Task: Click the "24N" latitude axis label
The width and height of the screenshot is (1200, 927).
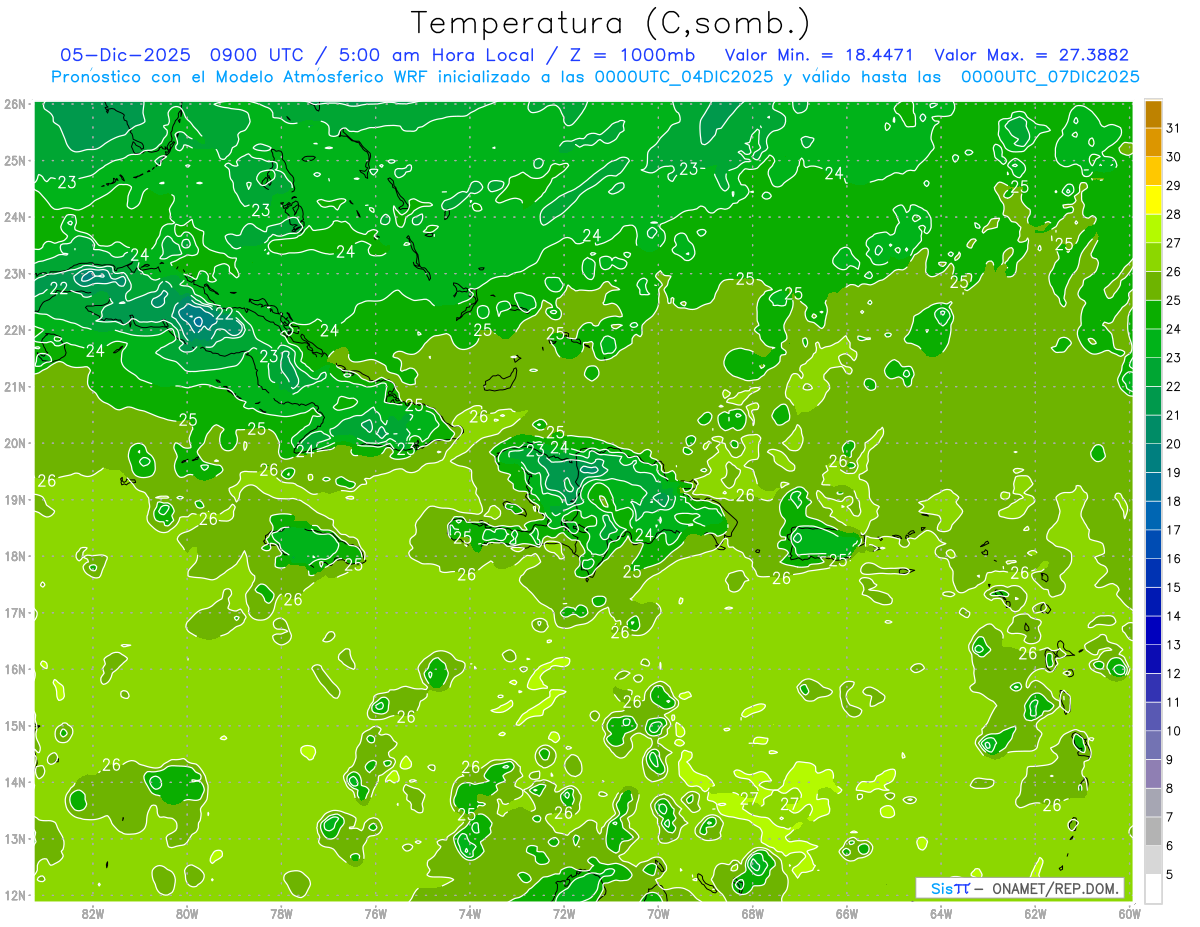Action: [x=15, y=217]
